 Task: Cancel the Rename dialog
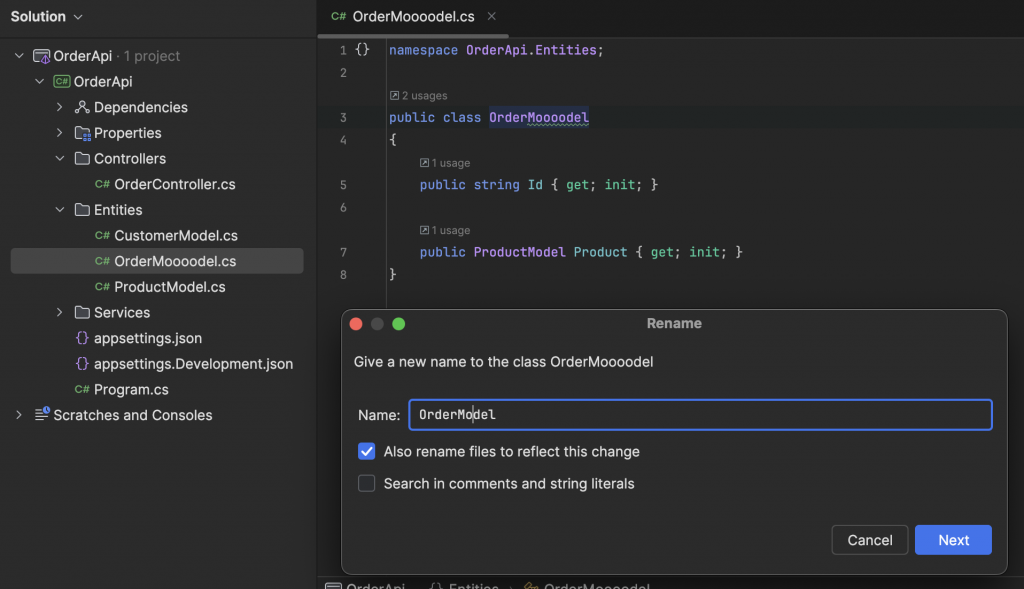pyautogui.click(x=869, y=540)
